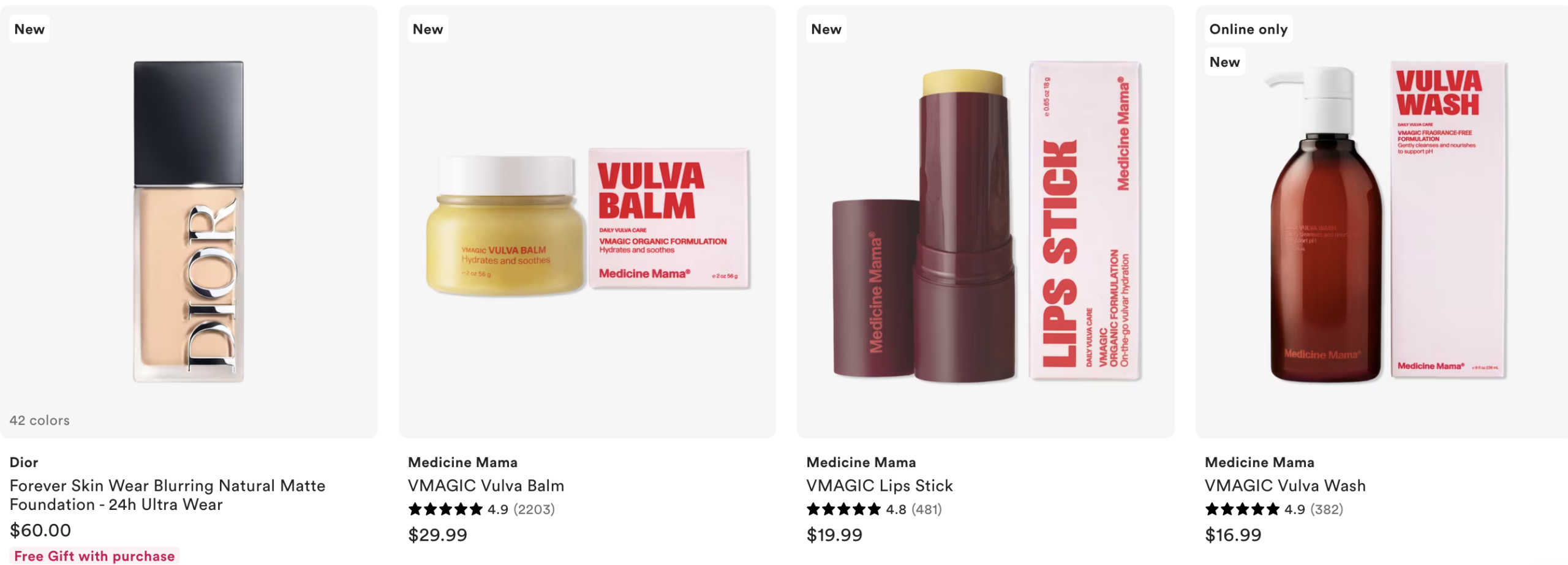Click the New badge on Lips Stick card

(x=826, y=29)
